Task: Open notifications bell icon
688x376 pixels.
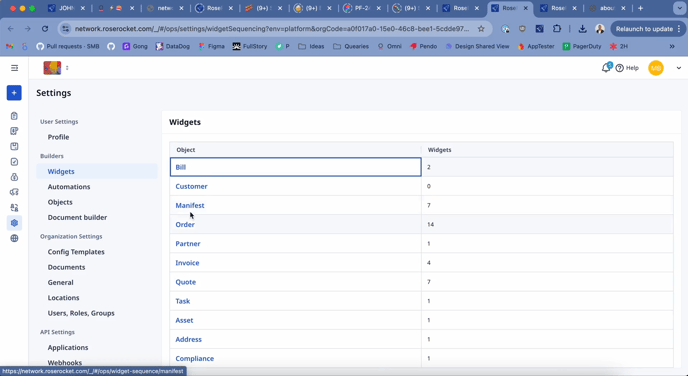Action: 606,68
